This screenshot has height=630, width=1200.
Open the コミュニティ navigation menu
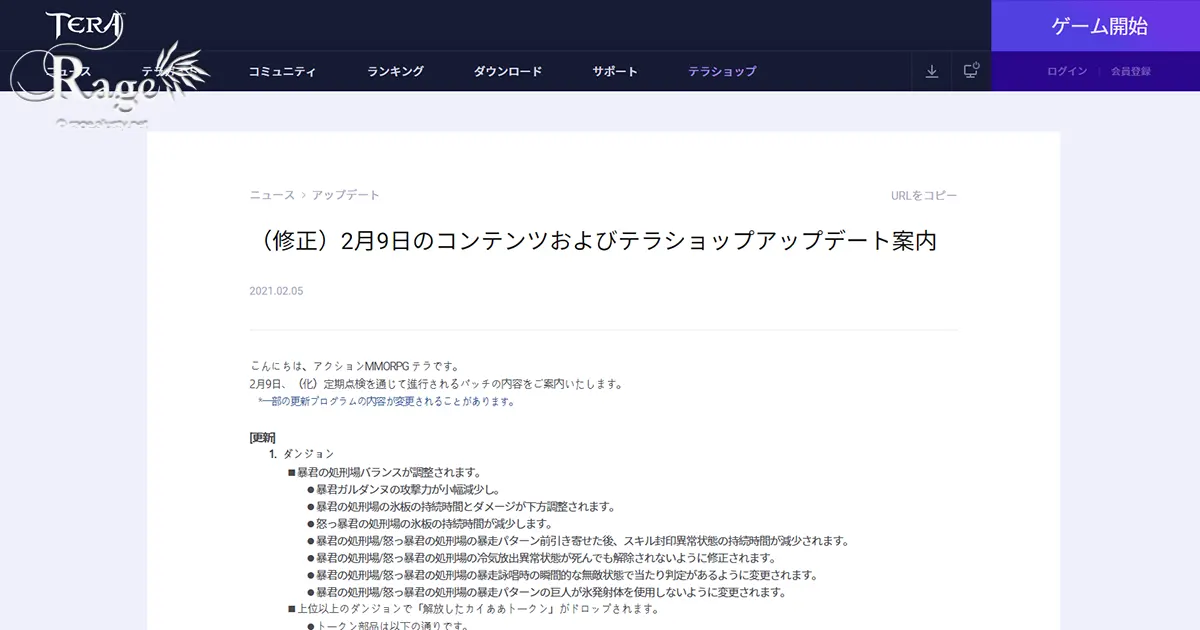283,71
